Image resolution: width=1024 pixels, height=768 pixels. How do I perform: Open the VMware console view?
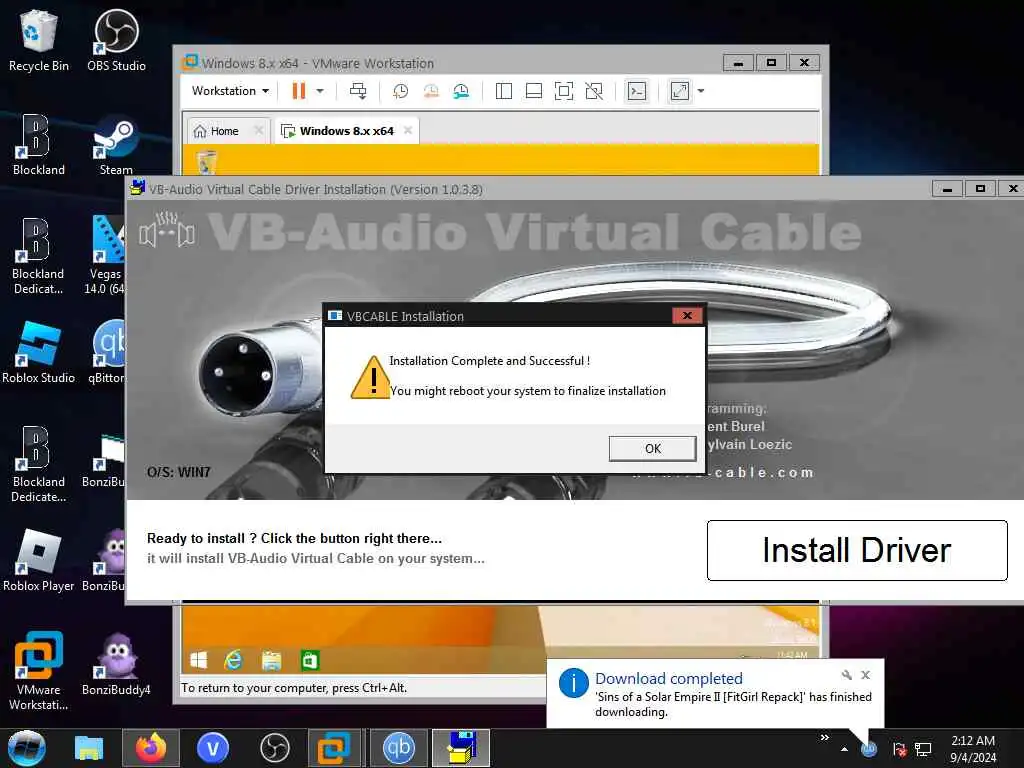(x=637, y=91)
